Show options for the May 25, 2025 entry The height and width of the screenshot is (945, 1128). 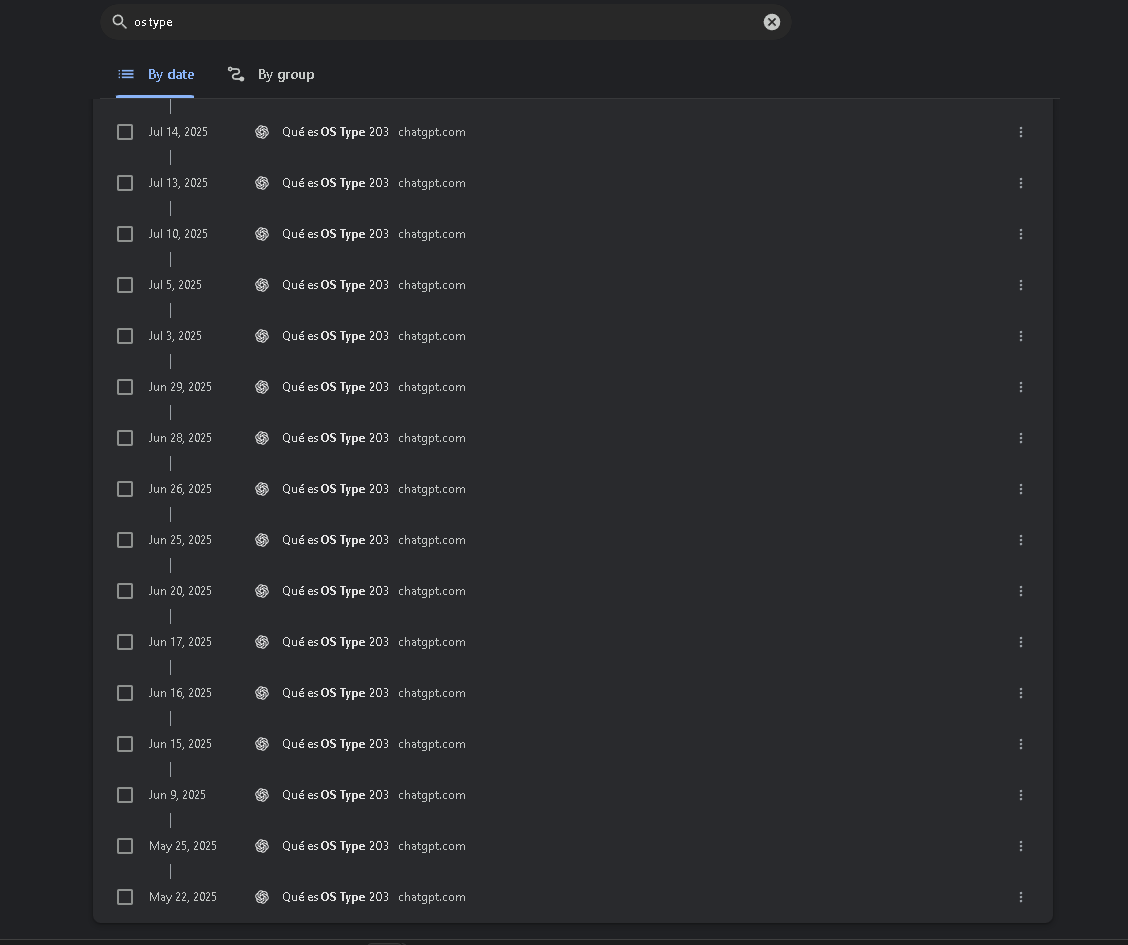coord(1021,846)
